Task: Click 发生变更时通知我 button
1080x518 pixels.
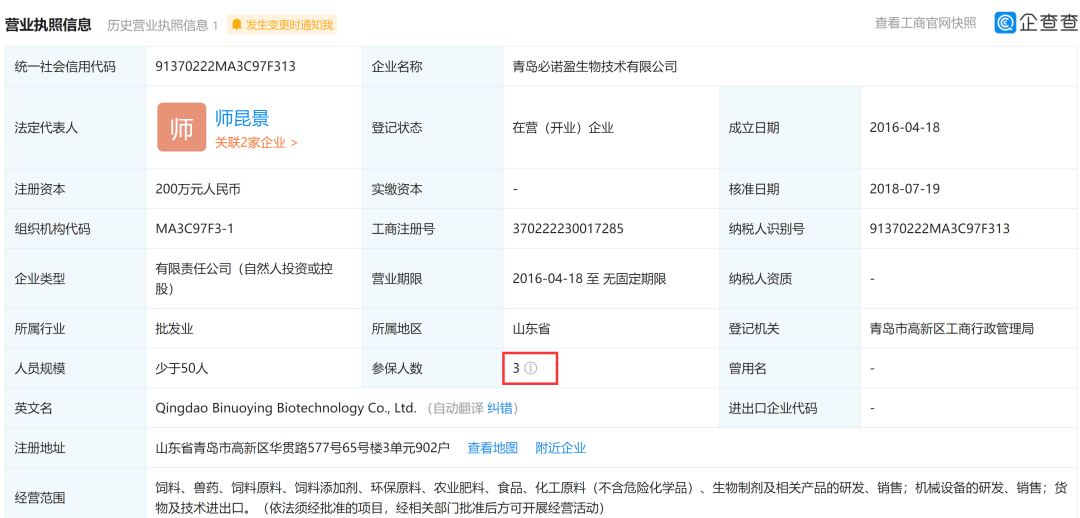Action: (282, 25)
